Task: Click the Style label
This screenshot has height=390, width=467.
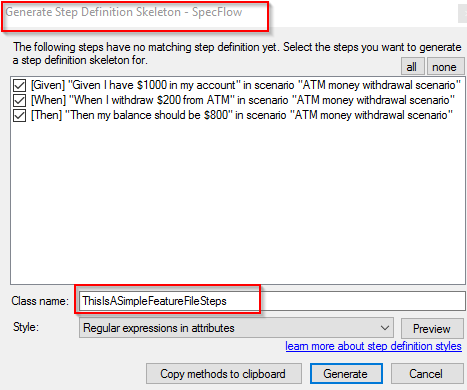Action: click(26, 327)
